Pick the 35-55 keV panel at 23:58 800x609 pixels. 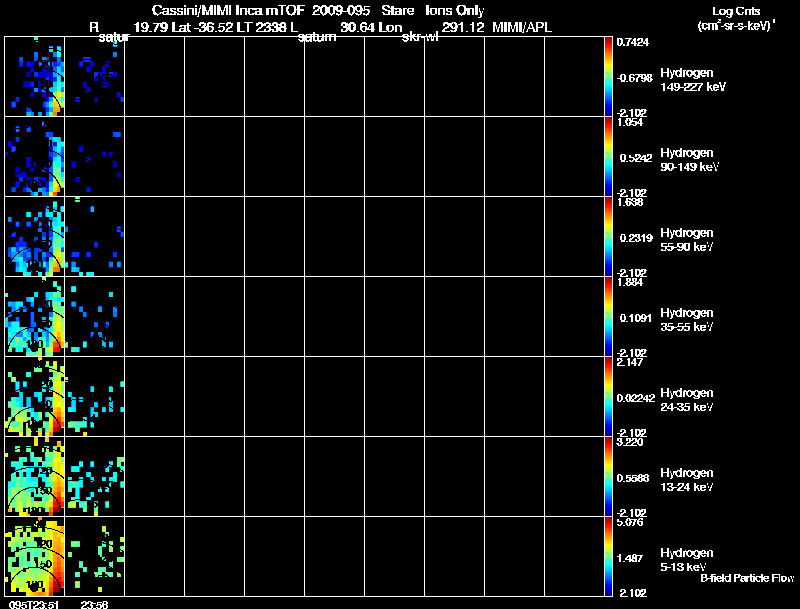tap(94, 317)
